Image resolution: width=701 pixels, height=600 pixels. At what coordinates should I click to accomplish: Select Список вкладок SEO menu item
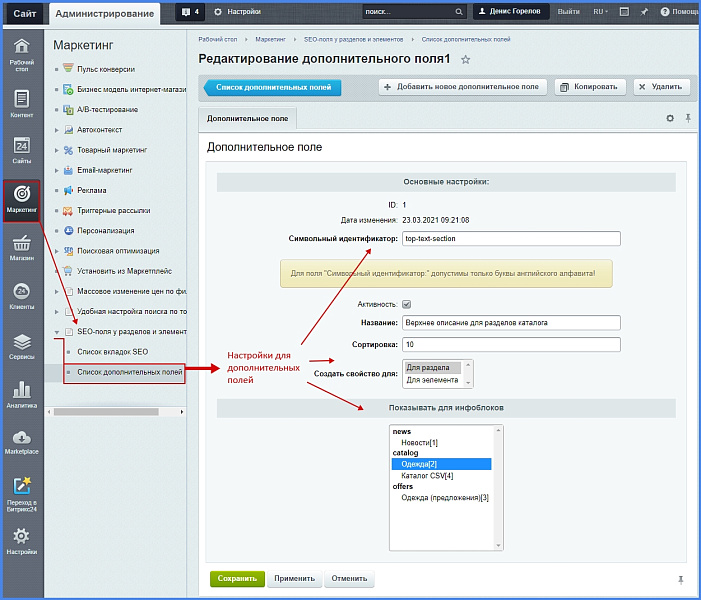pyautogui.click(x=112, y=352)
